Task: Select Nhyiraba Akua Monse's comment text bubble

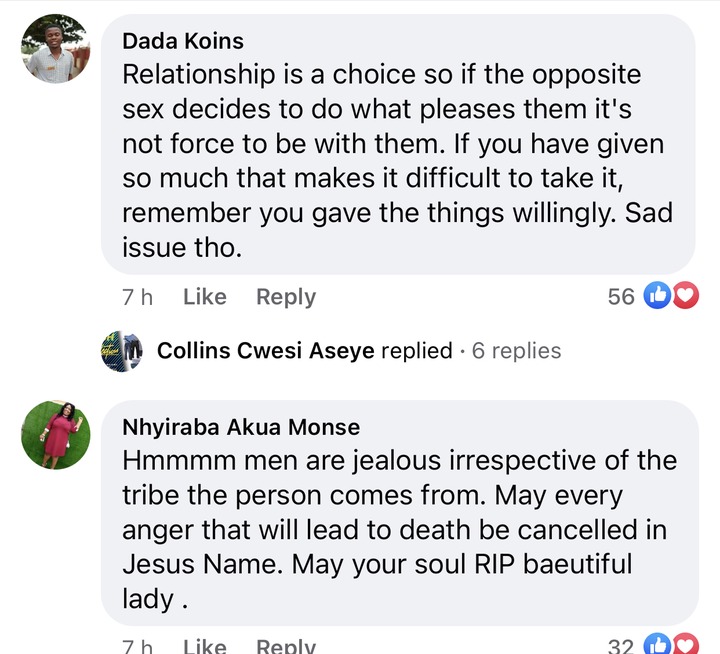Action: pos(399,513)
